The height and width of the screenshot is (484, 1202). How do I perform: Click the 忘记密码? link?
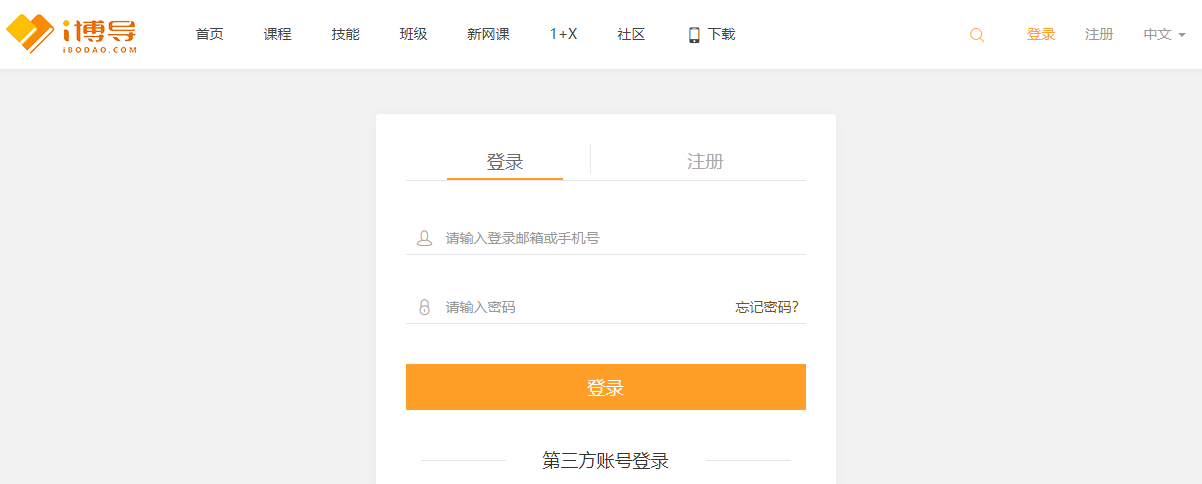pyautogui.click(x=767, y=307)
